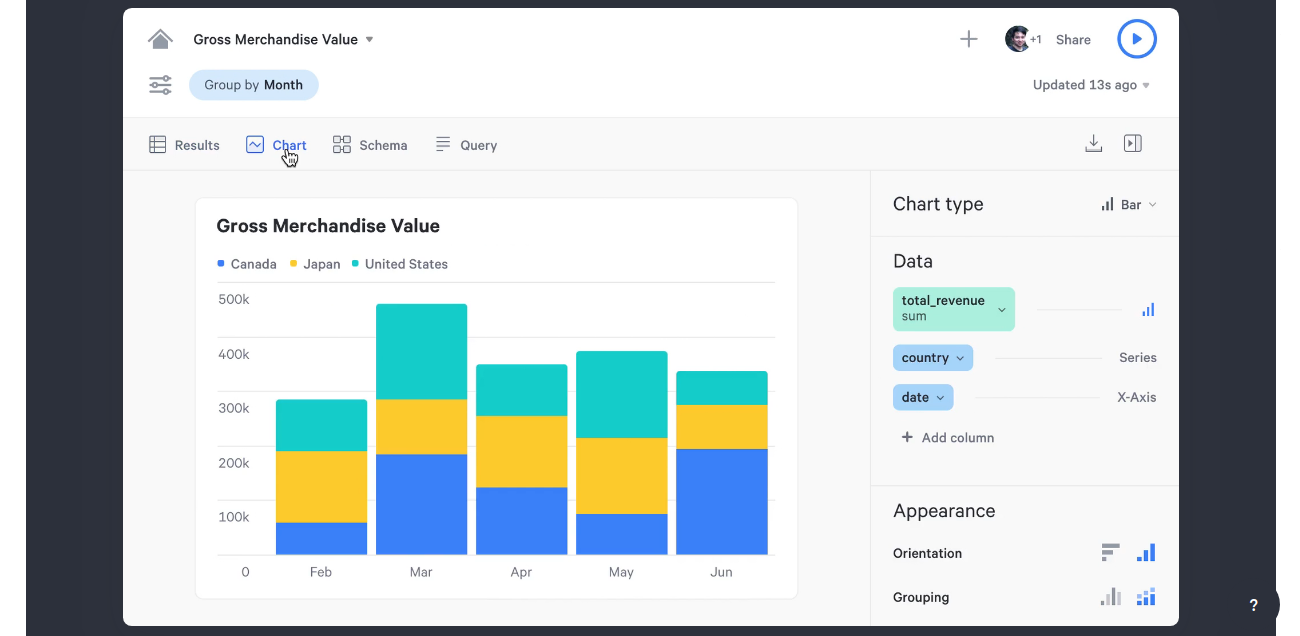Expand the Bar chart type dropdown
The width and height of the screenshot is (1300, 636).
pyautogui.click(x=1129, y=205)
